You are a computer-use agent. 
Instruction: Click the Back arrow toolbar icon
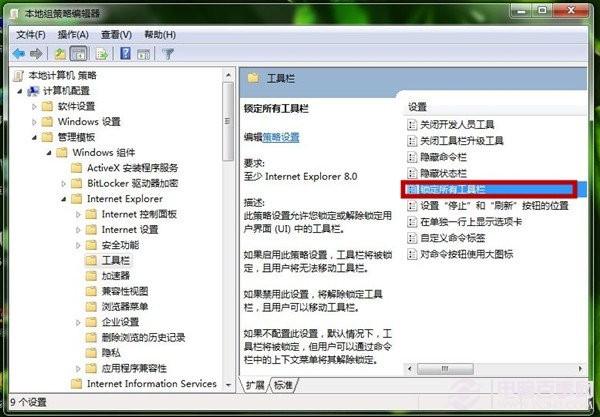(18, 54)
